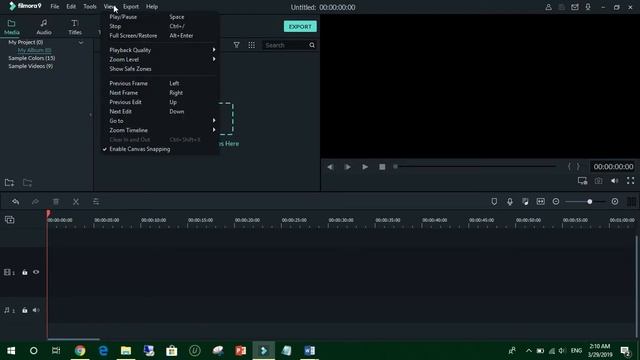This screenshot has height=360, width=640.
Task: Toggle lock on video track 1
Action: (24, 272)
